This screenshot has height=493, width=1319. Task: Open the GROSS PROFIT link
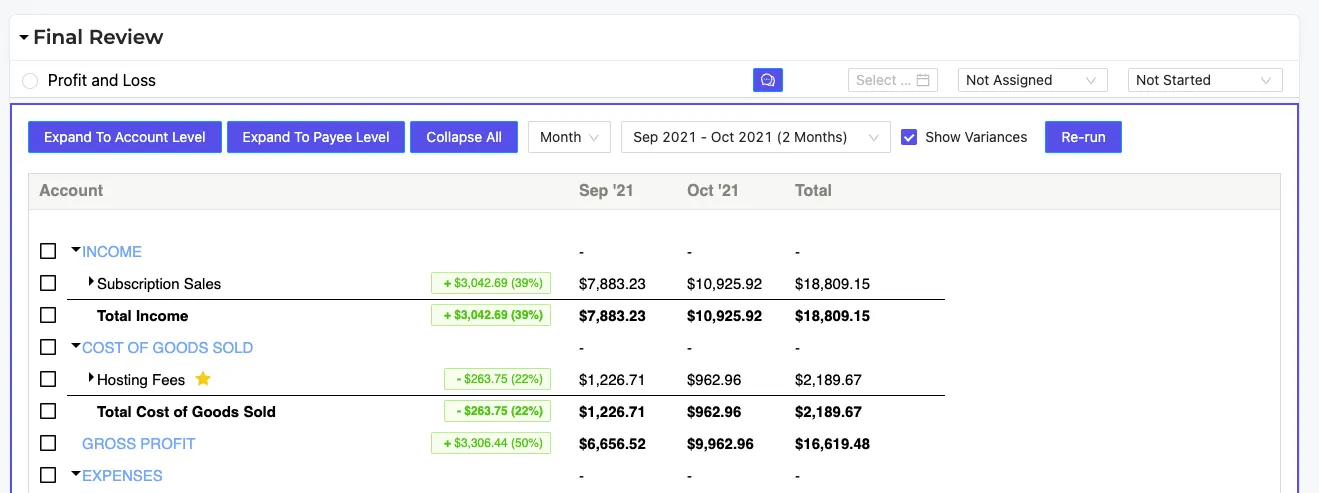139,443
